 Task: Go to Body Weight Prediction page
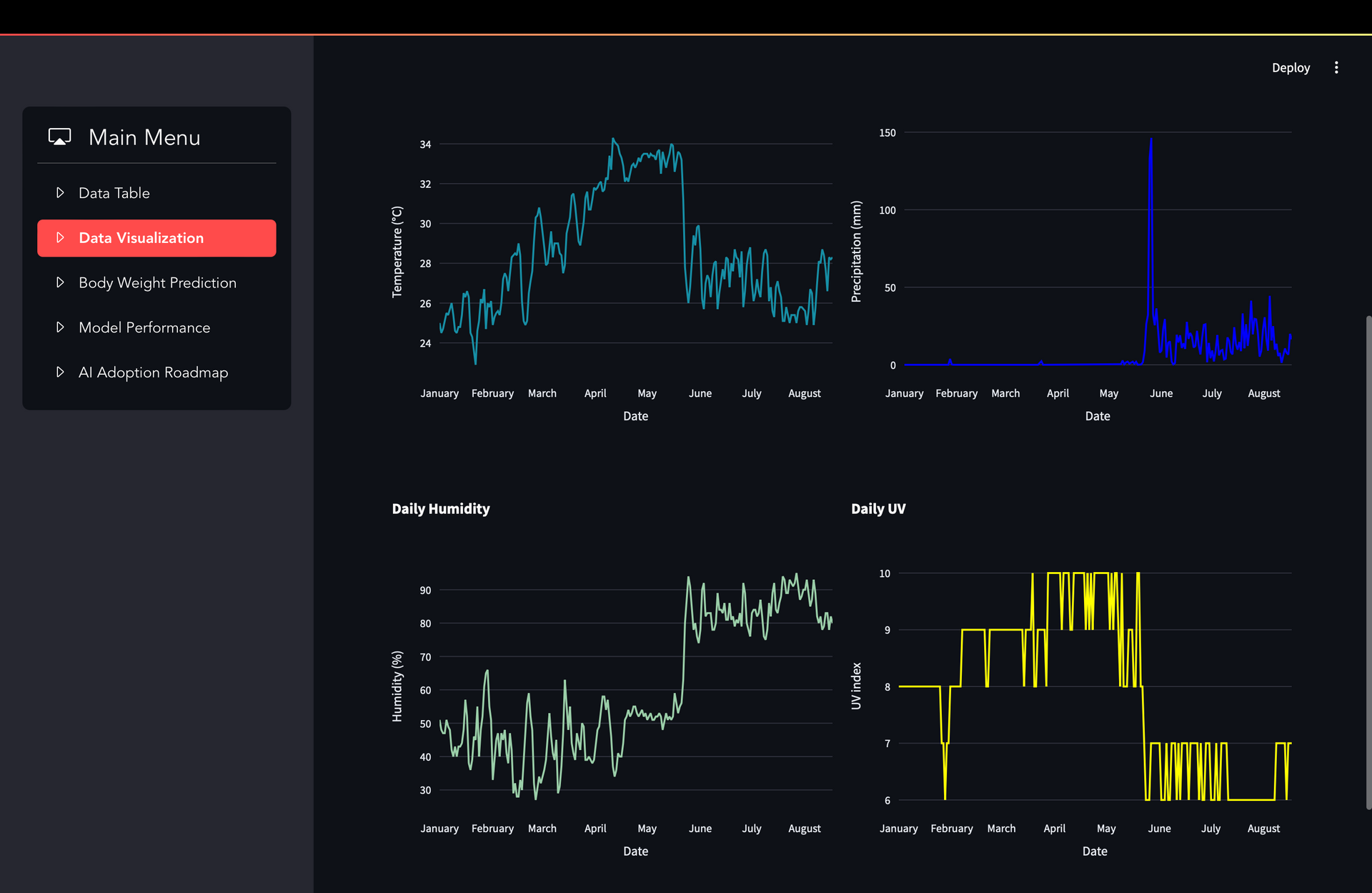(157, 283)
